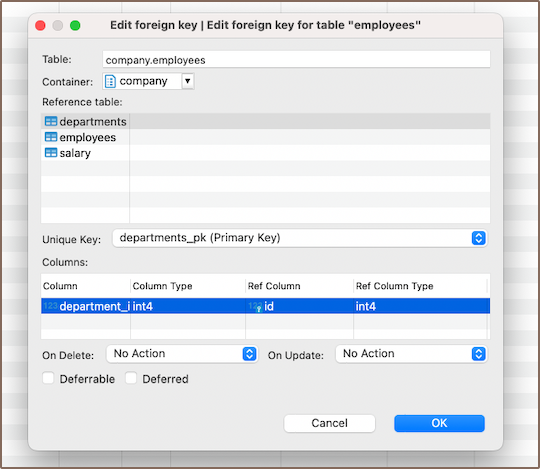Image resolution: width=540 pixels, height=469 pixels.
Task: Open the Container dropdown arrow
Action: click(x=187, y=81)
